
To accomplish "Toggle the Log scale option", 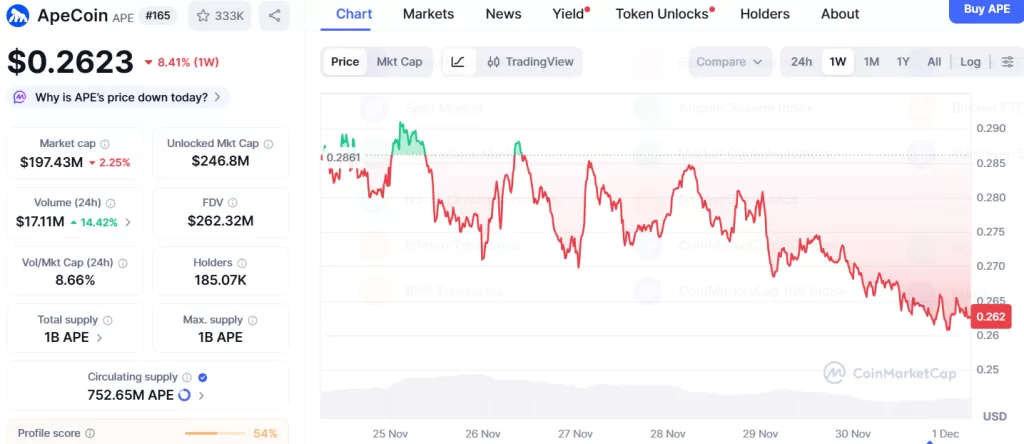I will 970,62.
